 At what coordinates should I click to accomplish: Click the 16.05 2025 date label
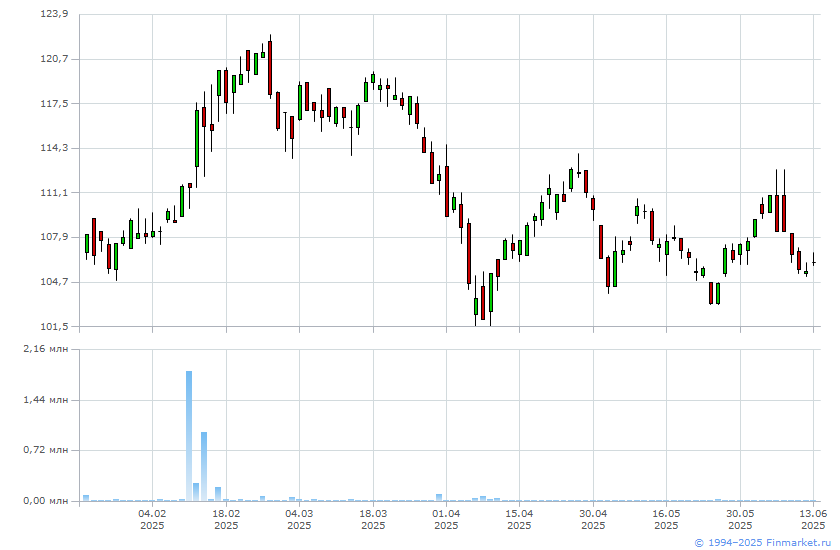tap(666, 519)
